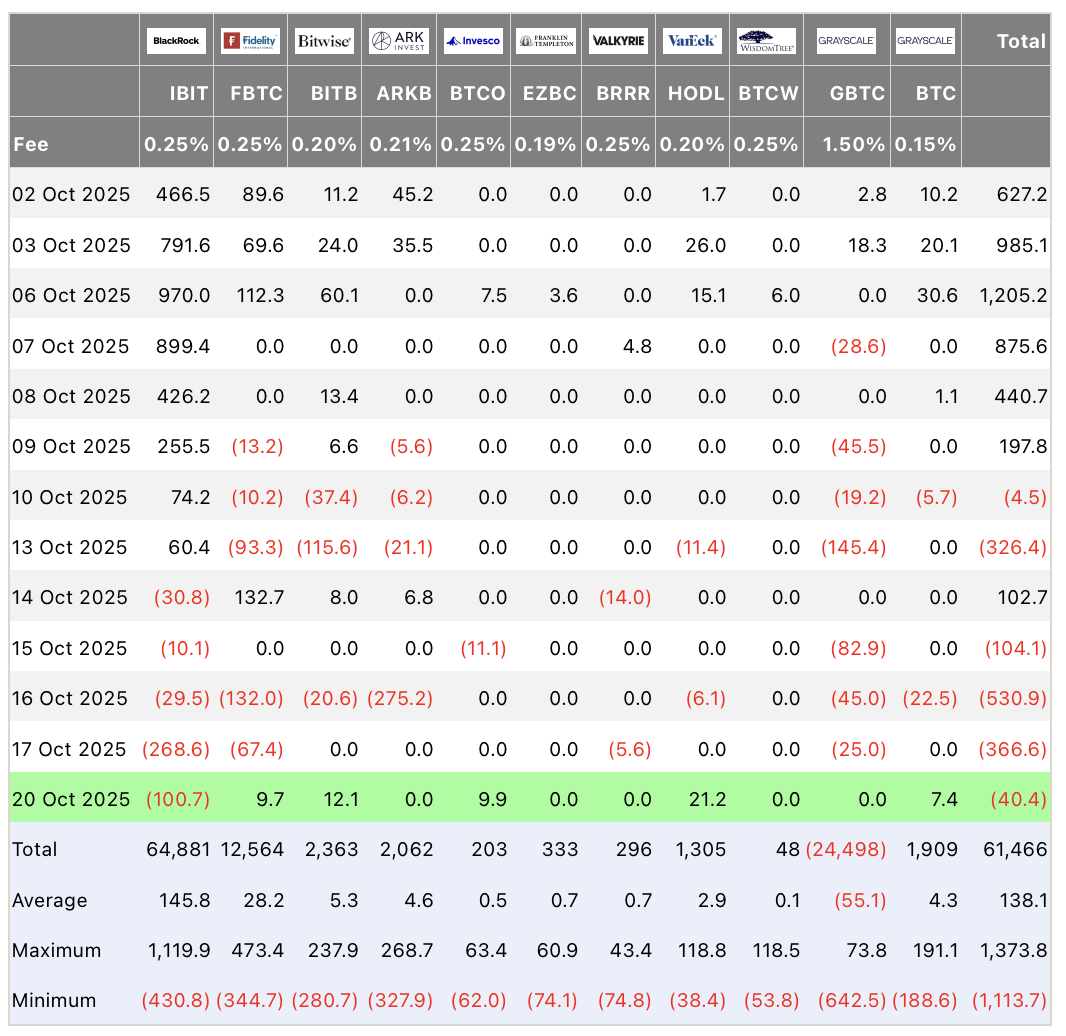Click the 06 Oct 2025 row date
This screenshot has height=1036, width=1066.
(x=71, y=295)
